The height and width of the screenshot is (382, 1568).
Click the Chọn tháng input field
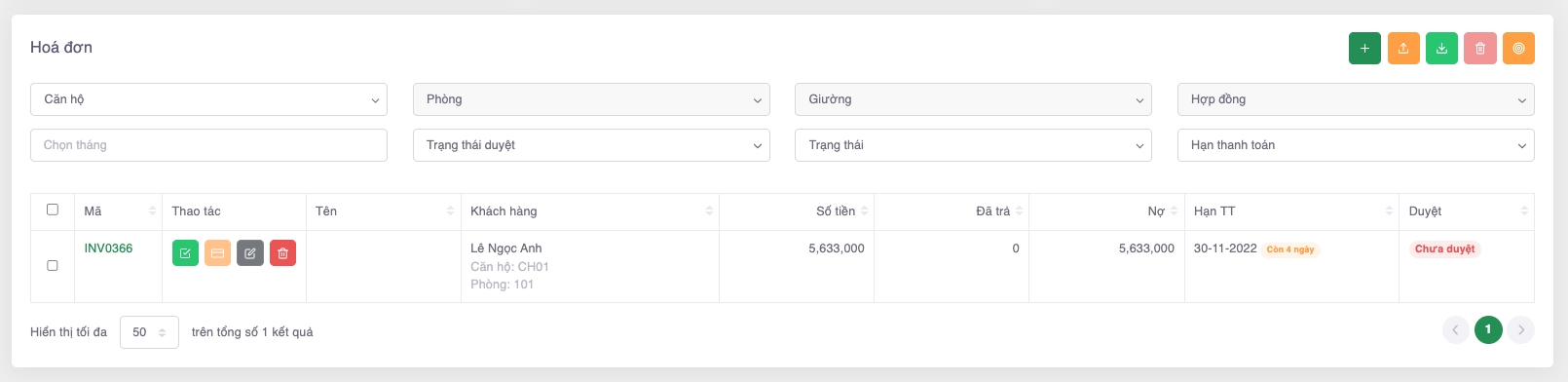208,145
